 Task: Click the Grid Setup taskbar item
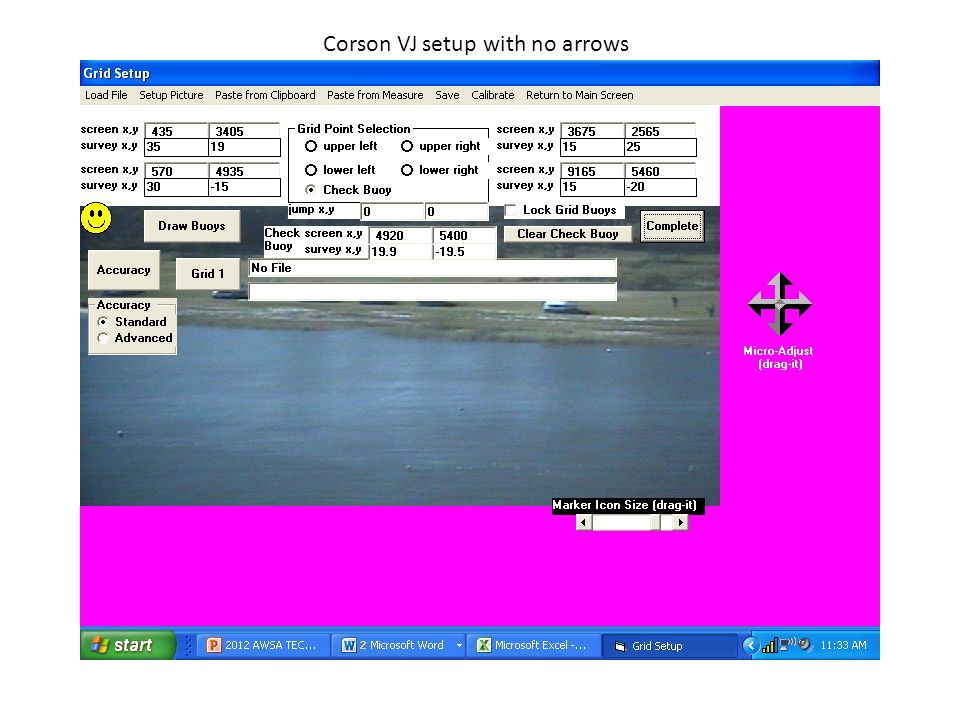click(670, 645)
